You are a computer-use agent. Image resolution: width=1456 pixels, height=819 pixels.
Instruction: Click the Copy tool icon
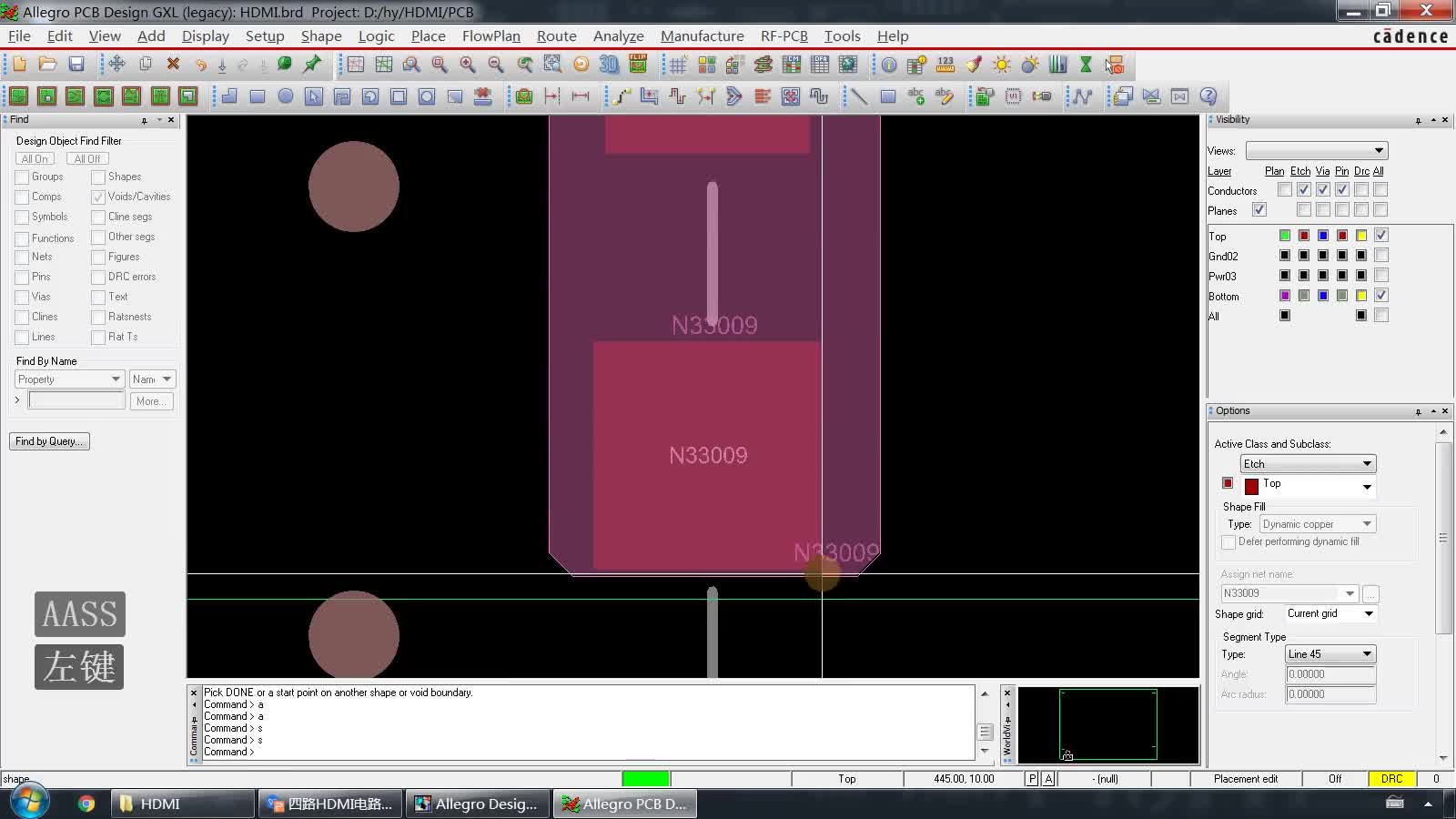[x=145, y=65]
